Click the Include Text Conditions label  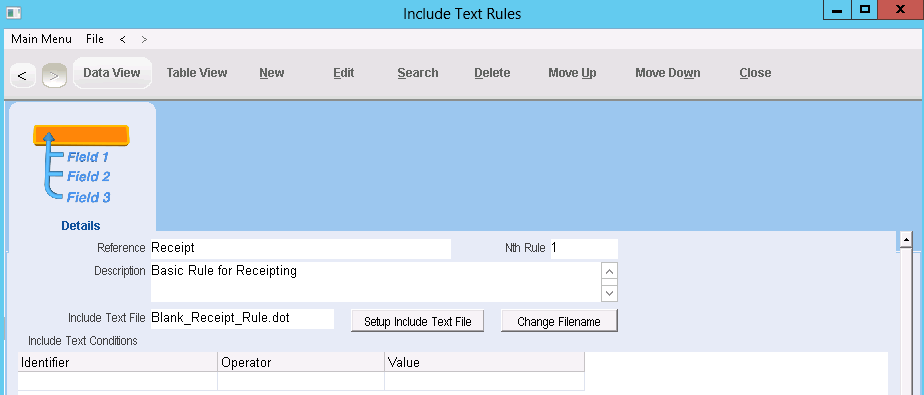(82, 341)
